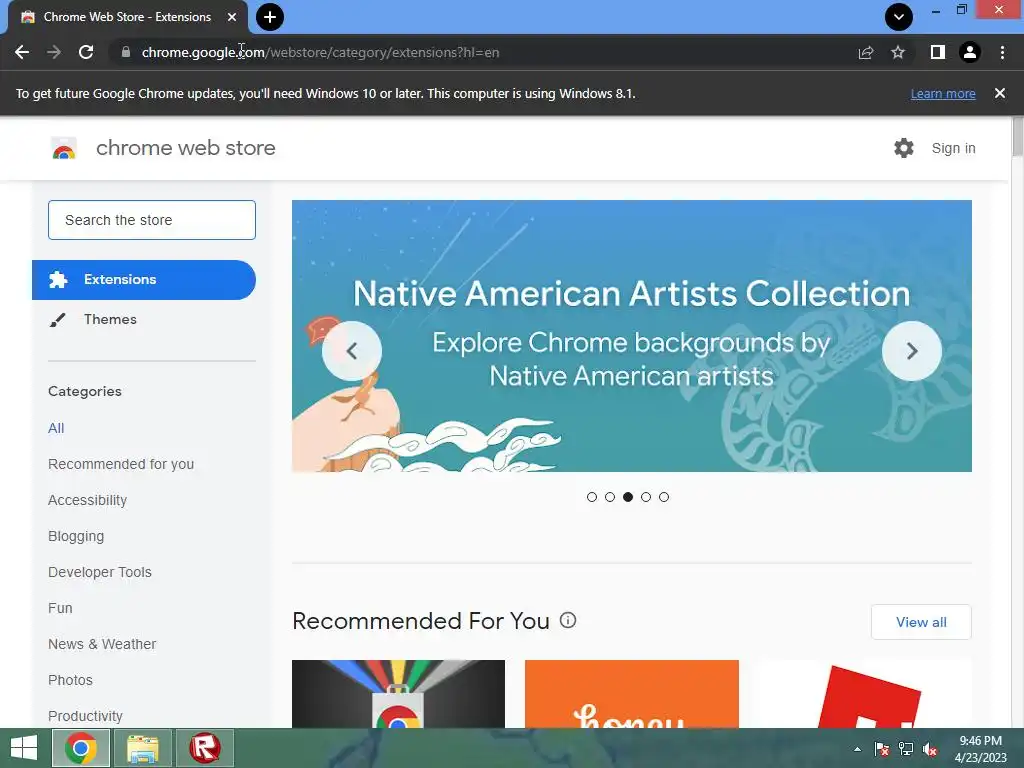1024x768 pixels.
Task: Dismiss the Windows update notification bar
Action: 1000,93
